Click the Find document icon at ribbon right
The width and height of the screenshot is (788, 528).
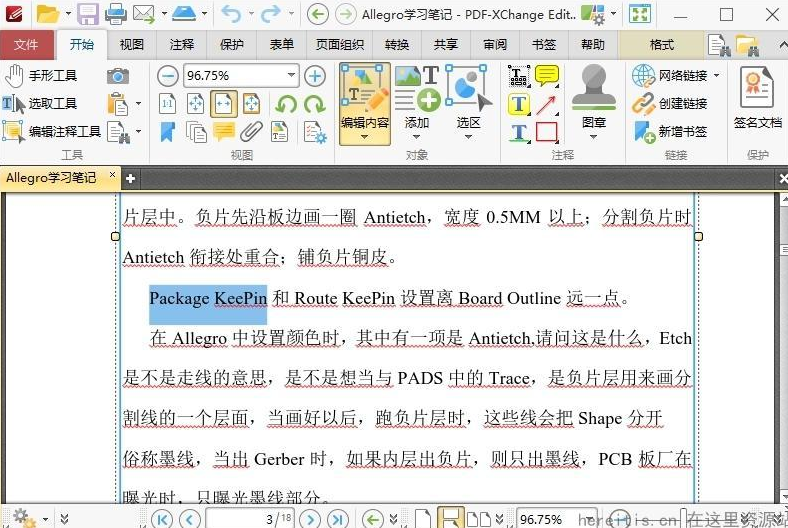(719, 45)
